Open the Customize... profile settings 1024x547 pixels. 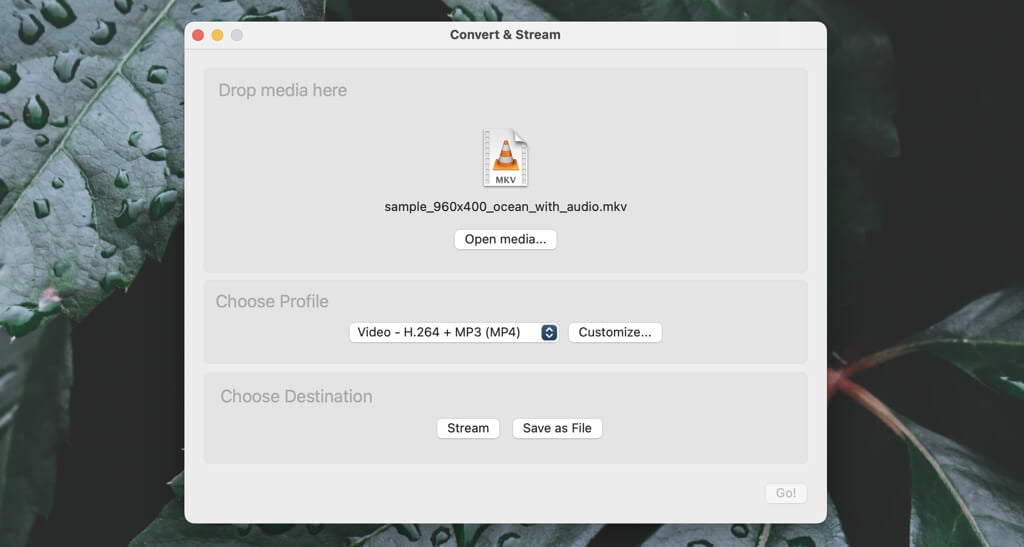click(x=615, y=332)
